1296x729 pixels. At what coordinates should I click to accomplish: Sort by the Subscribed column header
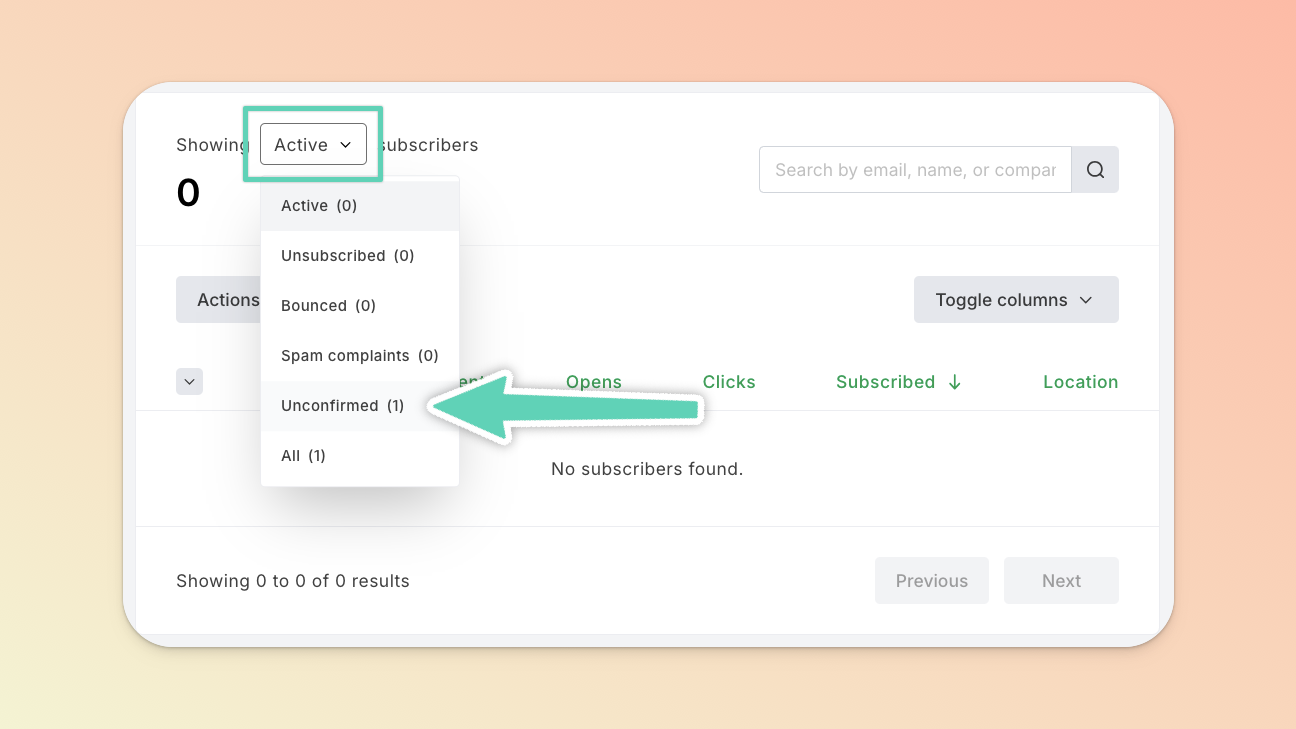pyautogui.click(x=885, y=382)
